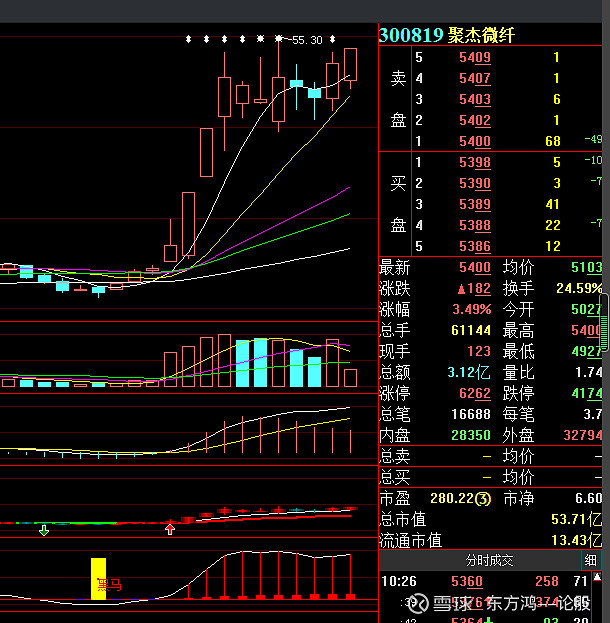Click buy level 3 price 5389

pyautogui.click(x=475, y=205)
